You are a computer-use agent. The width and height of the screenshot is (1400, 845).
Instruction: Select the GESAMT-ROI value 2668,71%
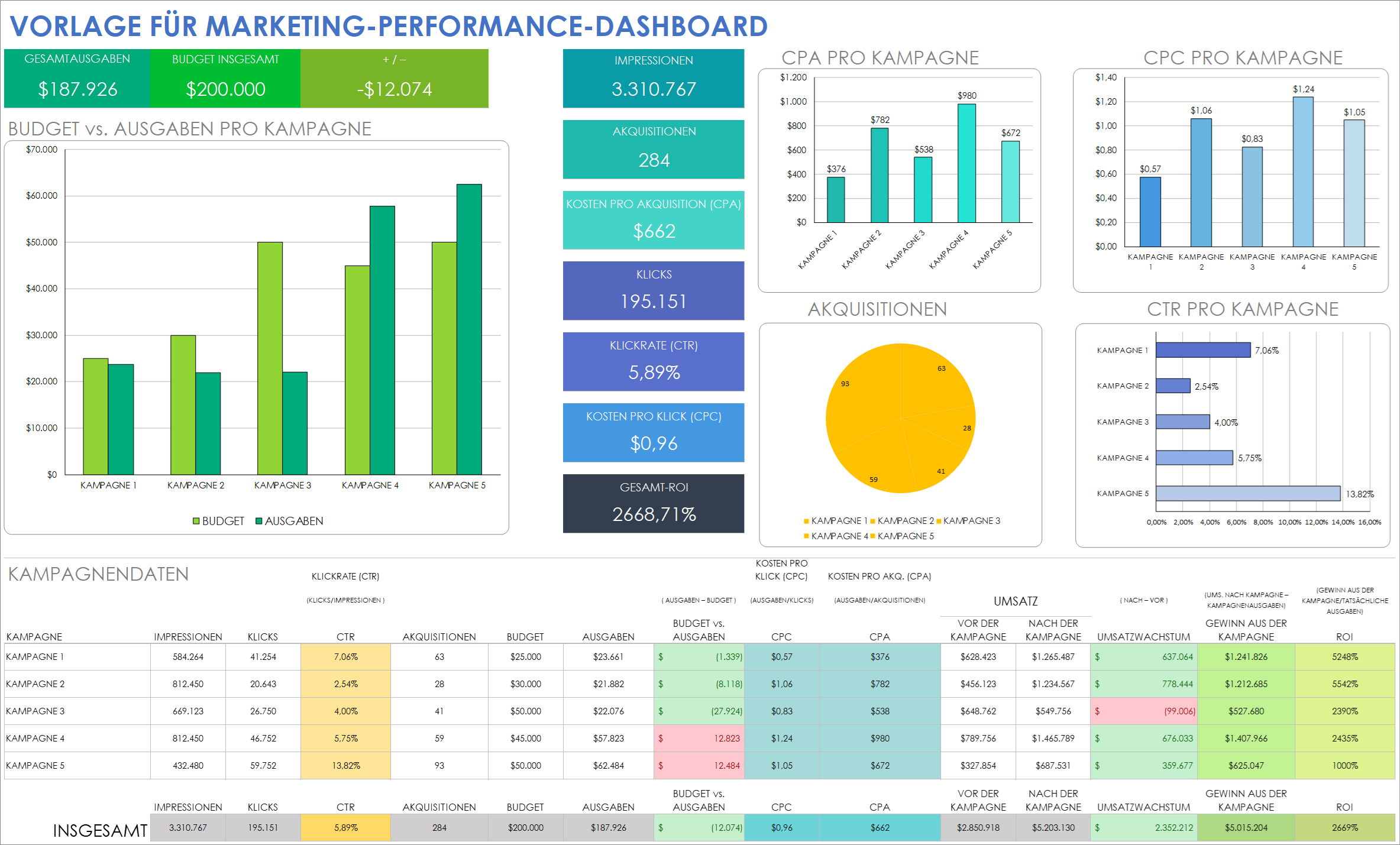pyautogui.click(x=654, y=514)
